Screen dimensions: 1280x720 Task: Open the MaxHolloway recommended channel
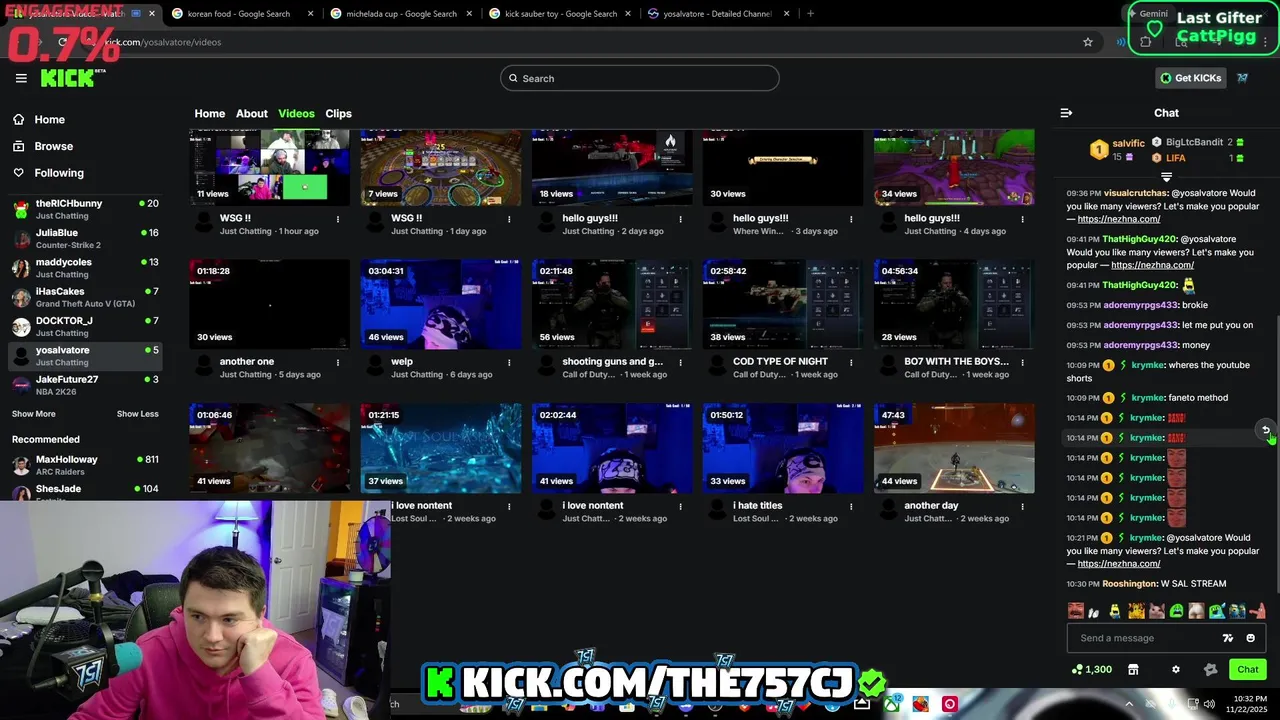point(84,465)
